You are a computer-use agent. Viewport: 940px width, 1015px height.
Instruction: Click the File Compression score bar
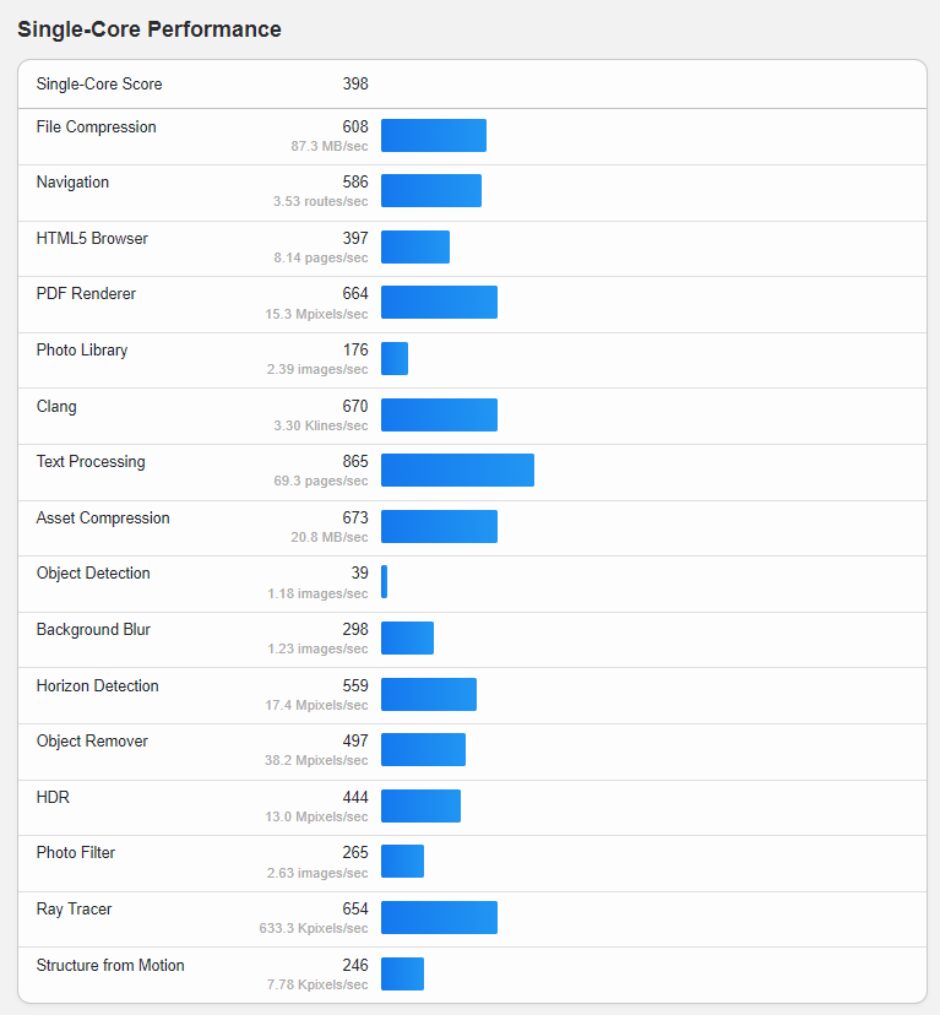pos(433,135)
